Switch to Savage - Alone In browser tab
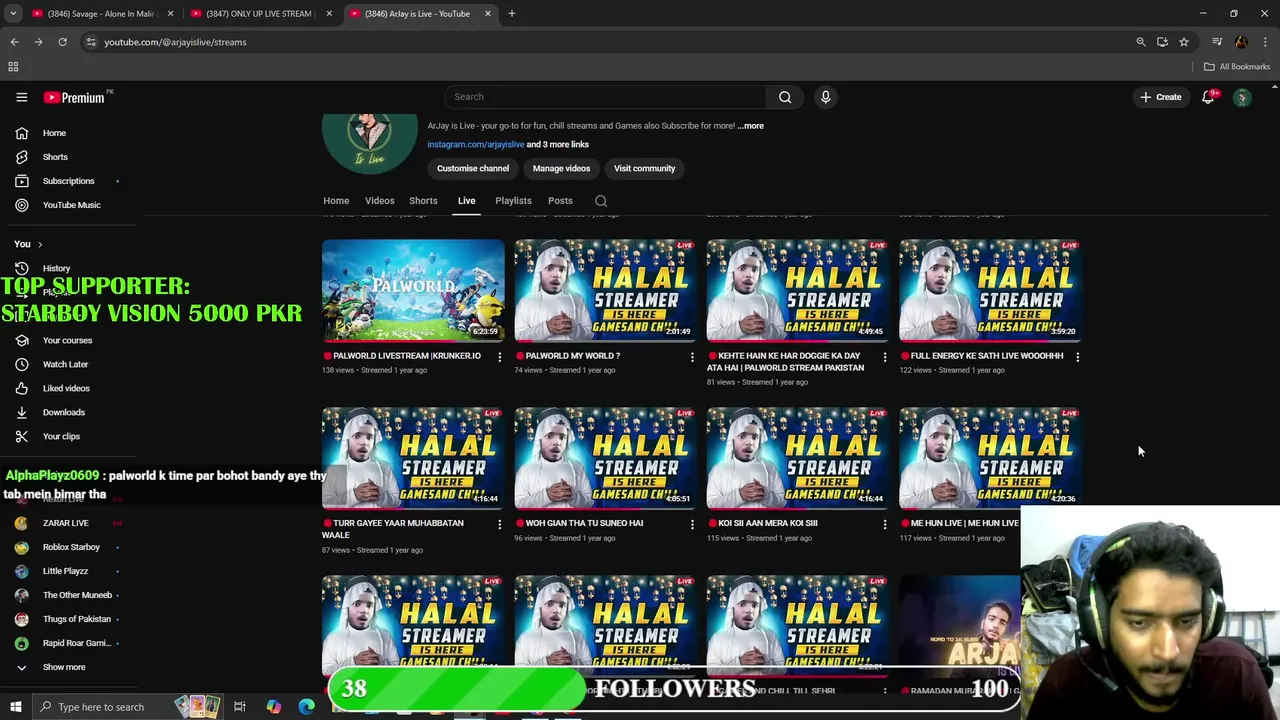 tap(100, 14)
